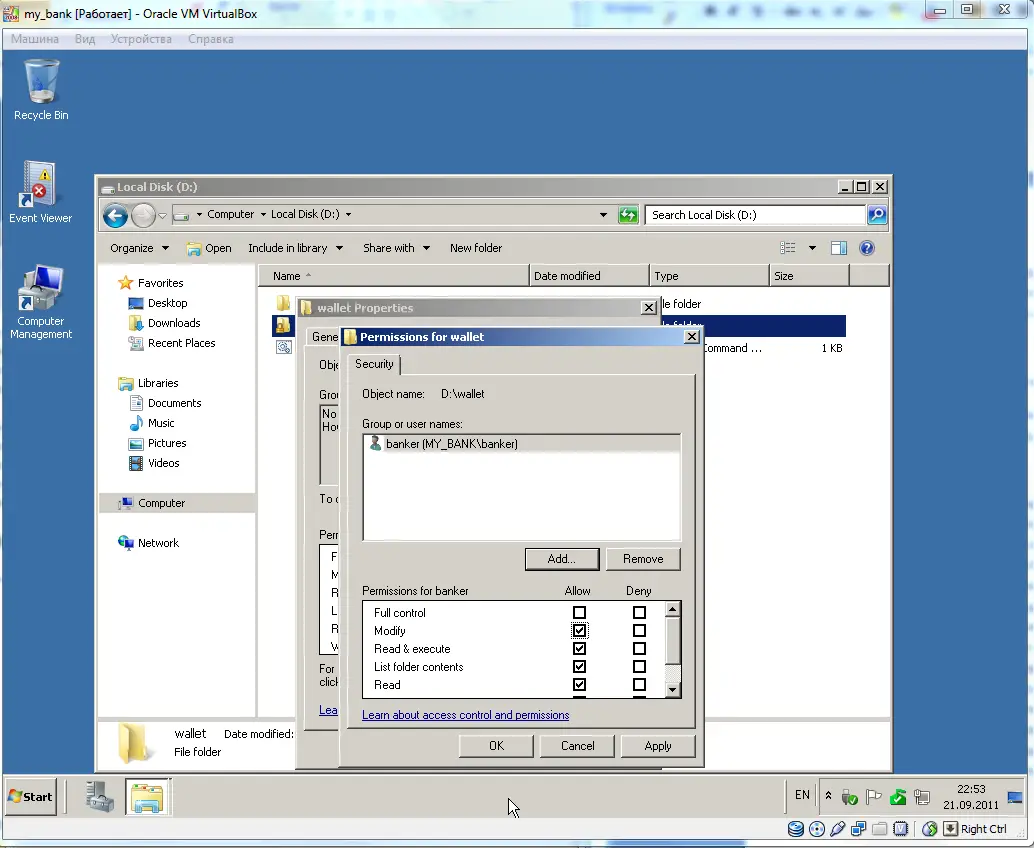The width and height of the screenshot is (1034, 848).
Task: Click the Windows Explorer taskbar icon
Action: 148,797
